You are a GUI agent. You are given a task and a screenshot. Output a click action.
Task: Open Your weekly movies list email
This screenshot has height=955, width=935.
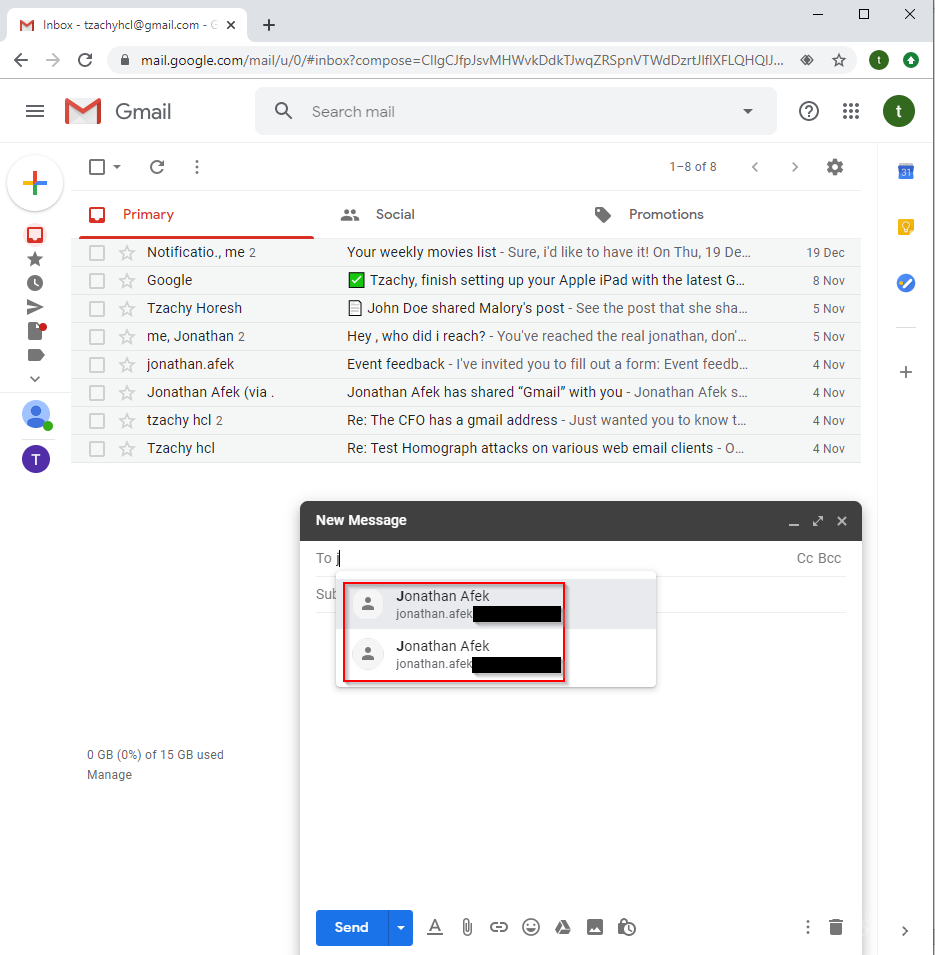(x=466, y=252)
